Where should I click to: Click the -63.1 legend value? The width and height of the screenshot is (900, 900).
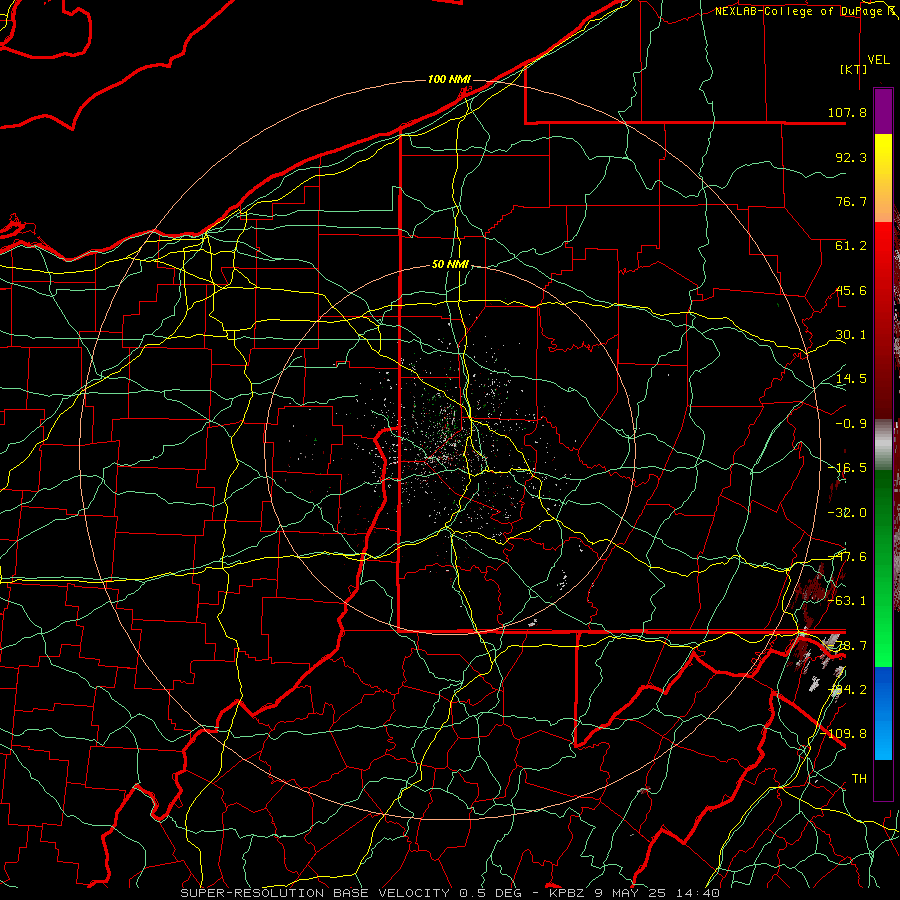pyautogui.click(x=847, y=601)
